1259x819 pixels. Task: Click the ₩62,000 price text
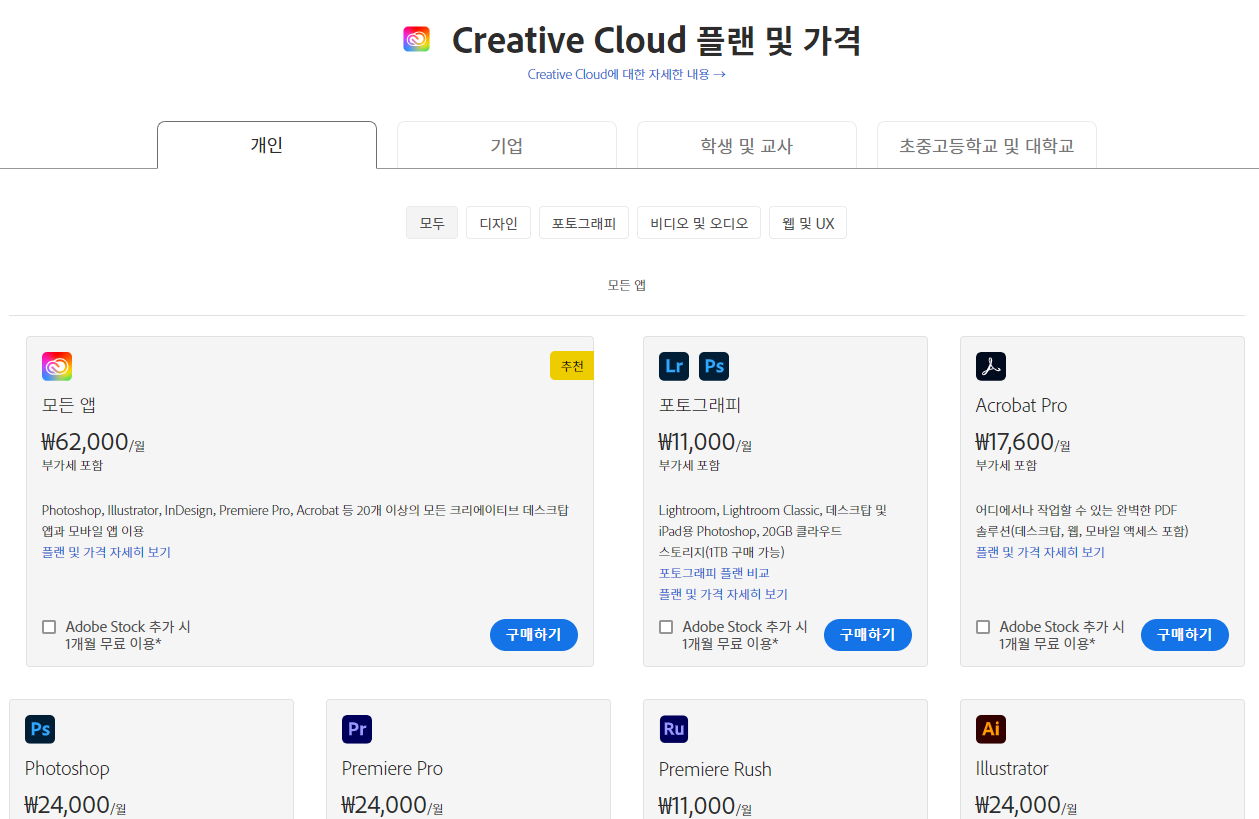point(86,442)
